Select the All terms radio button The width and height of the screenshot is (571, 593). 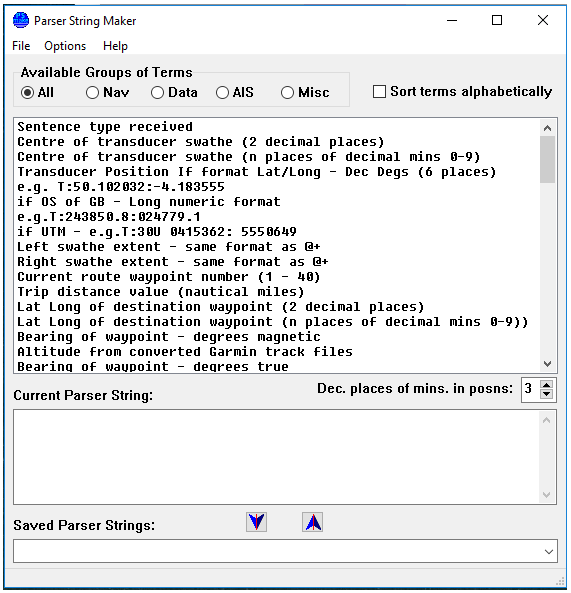click(28, 93)
